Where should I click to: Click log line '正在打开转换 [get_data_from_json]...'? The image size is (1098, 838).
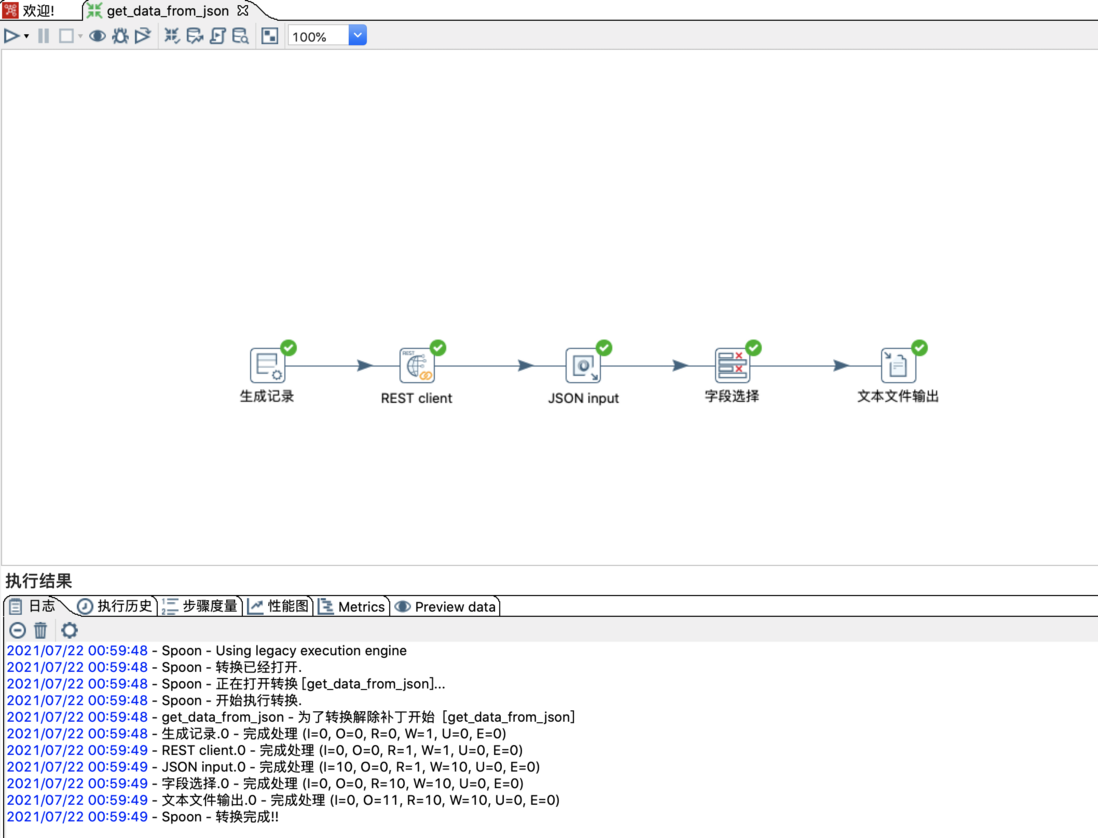point(225,684)
